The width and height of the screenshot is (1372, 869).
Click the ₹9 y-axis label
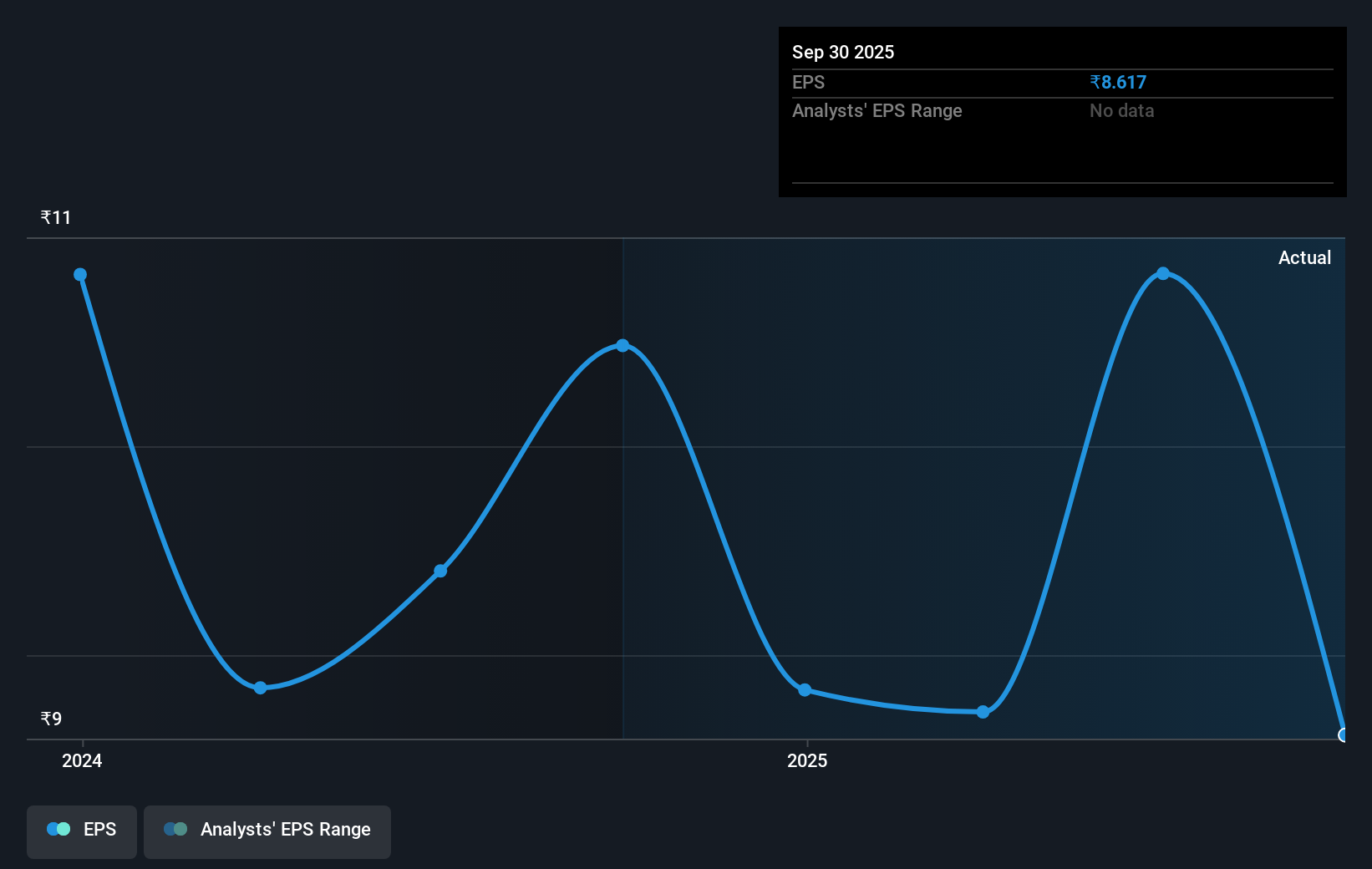click(51, 719)
